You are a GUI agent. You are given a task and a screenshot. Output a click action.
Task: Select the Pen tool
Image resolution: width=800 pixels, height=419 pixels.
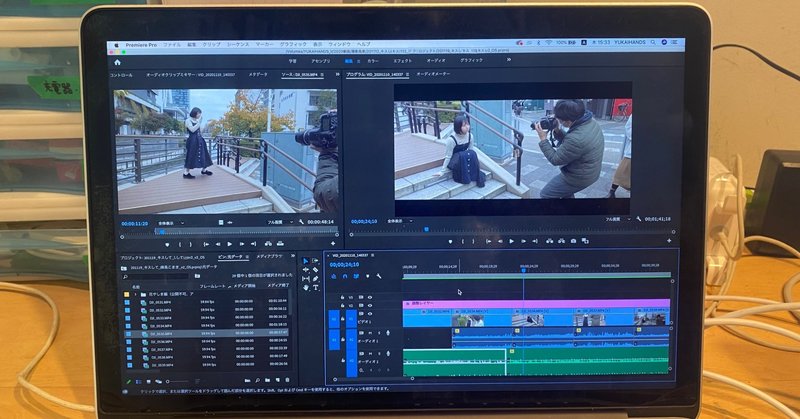315,279
